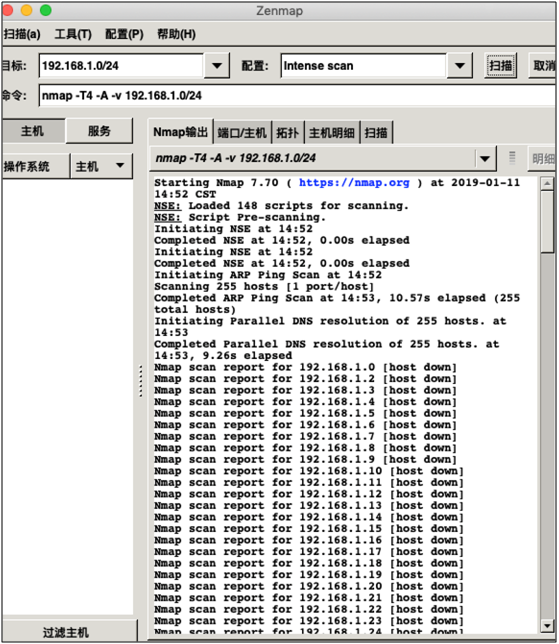Viewport: 559px width, 644px height.
Task: Open the target address dropdown arrow
Action: (x=216, y=66)
